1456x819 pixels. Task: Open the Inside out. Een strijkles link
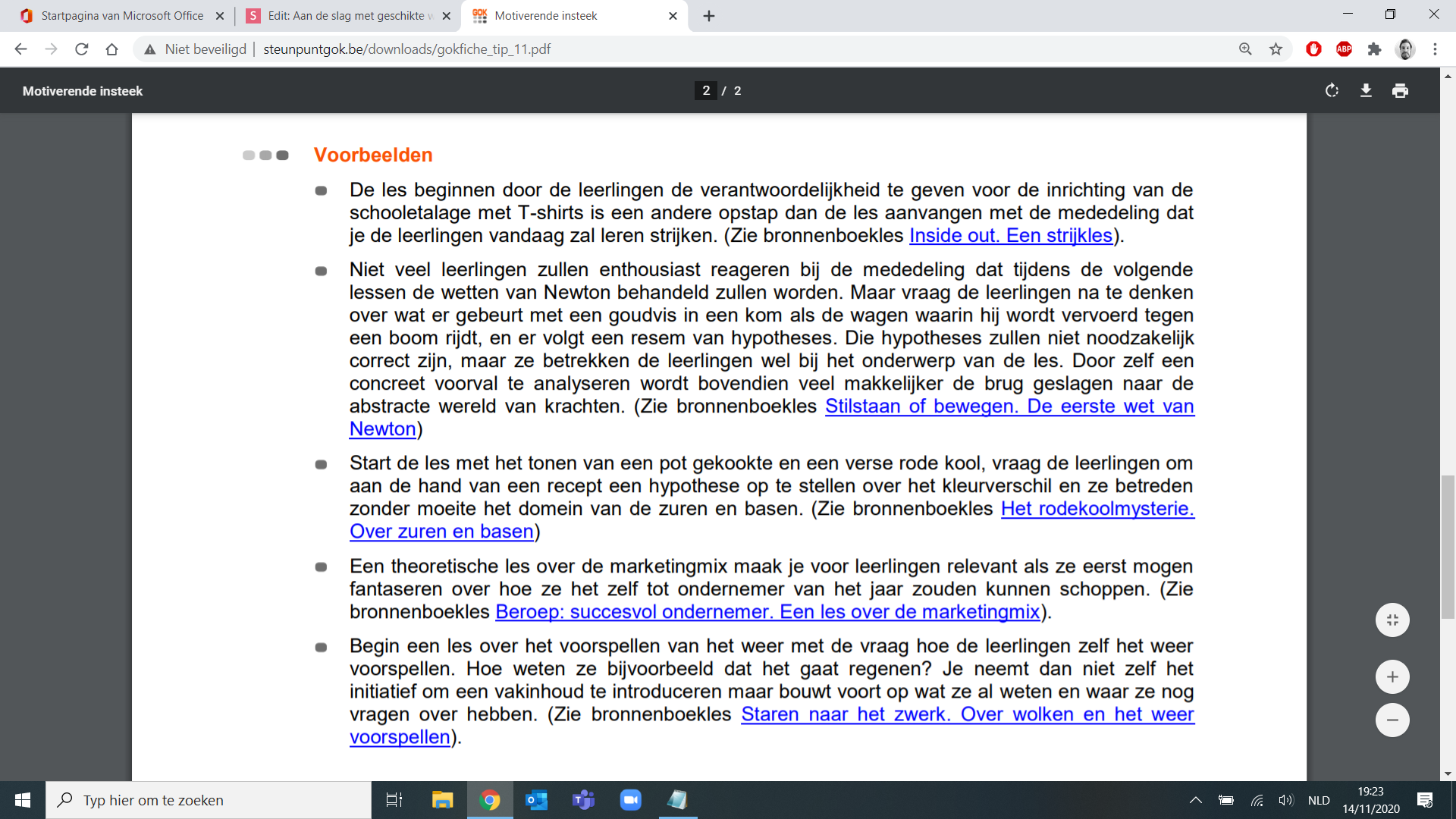1010,236
